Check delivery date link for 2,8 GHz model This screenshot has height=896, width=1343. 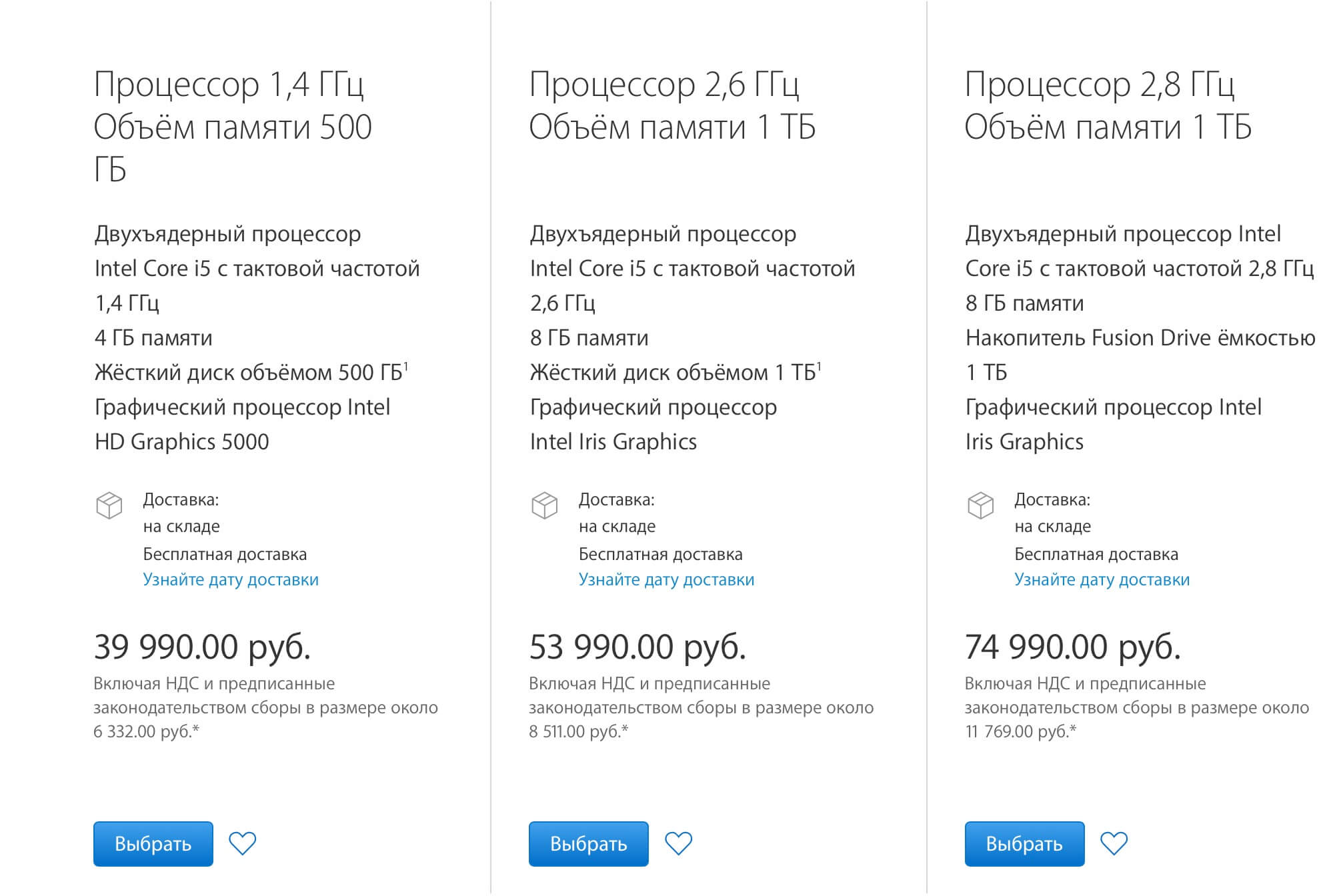click(1102, 580)
